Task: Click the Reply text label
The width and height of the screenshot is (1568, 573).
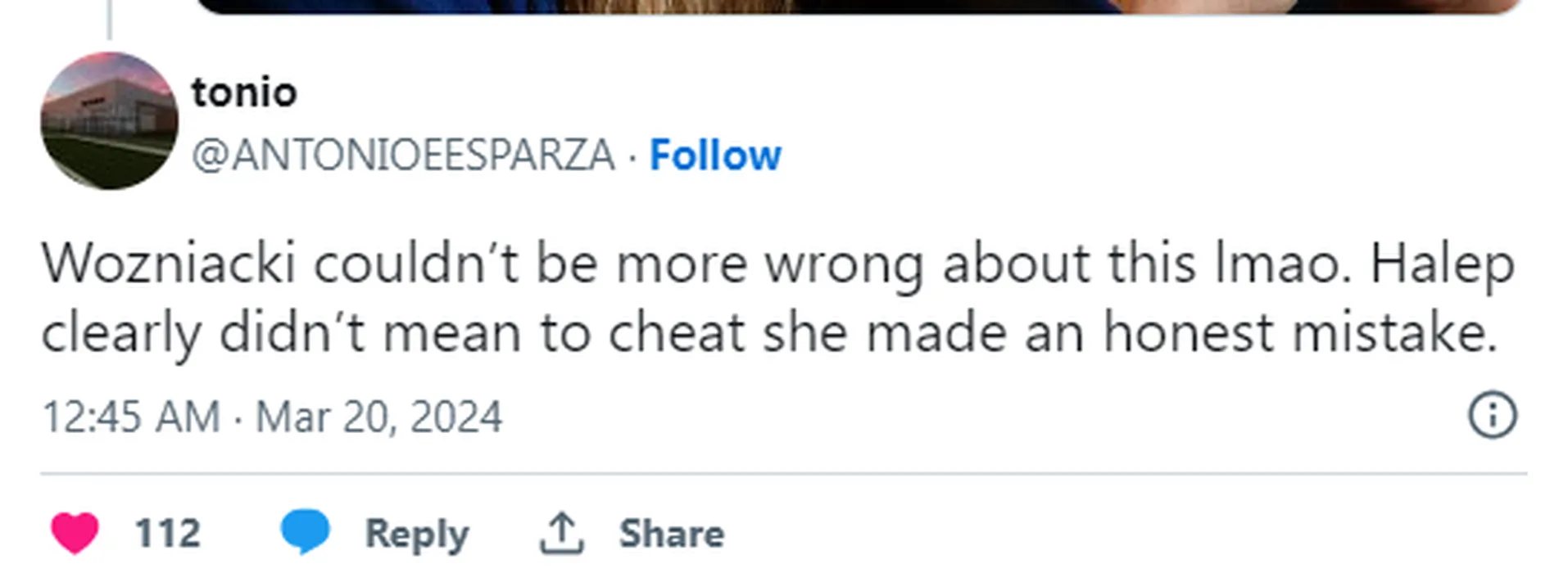Action: click(x=416, y=534)
